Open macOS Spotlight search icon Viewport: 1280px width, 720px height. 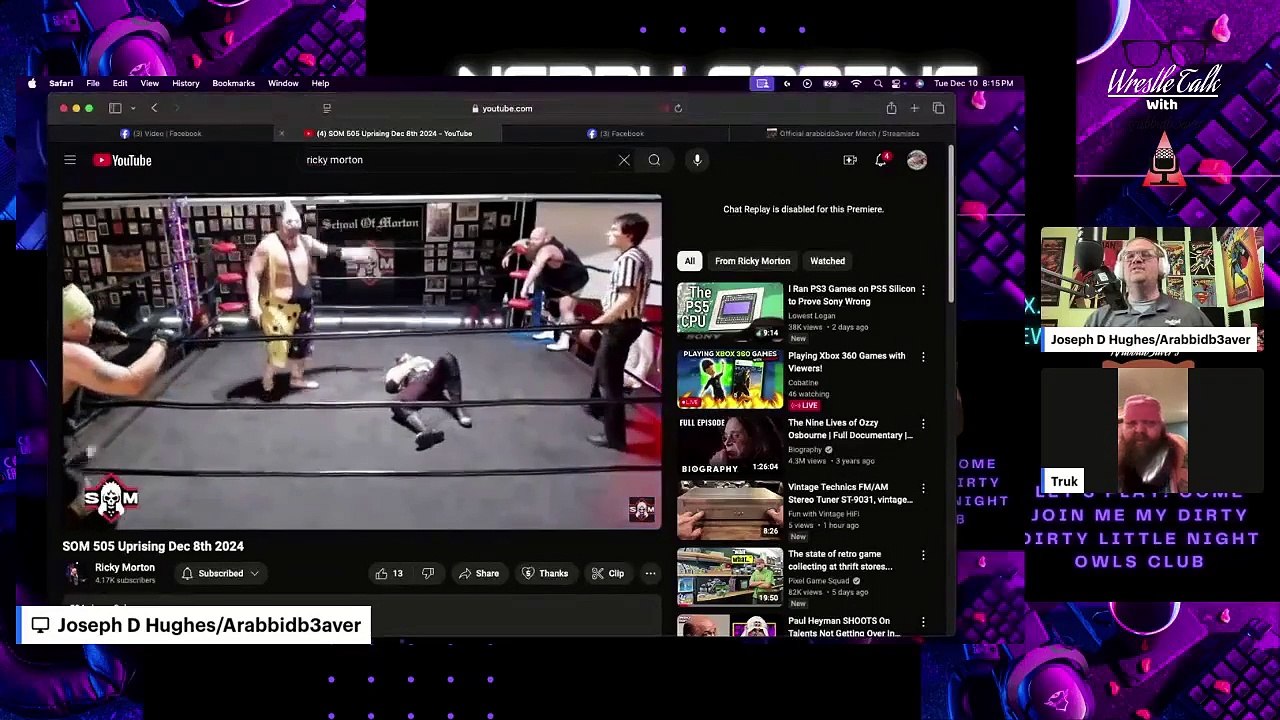coord(878,83)
